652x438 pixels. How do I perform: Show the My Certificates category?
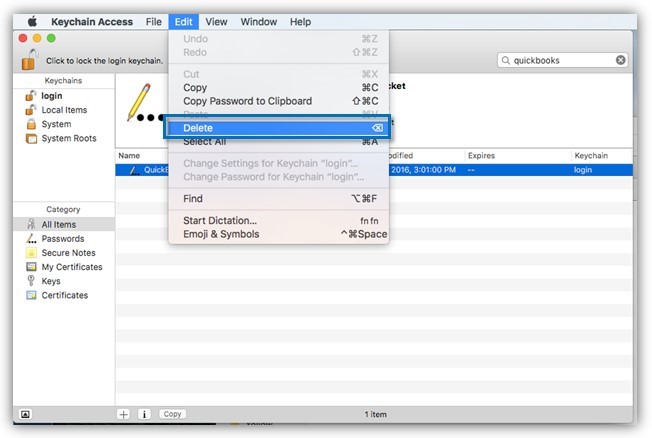72,267
